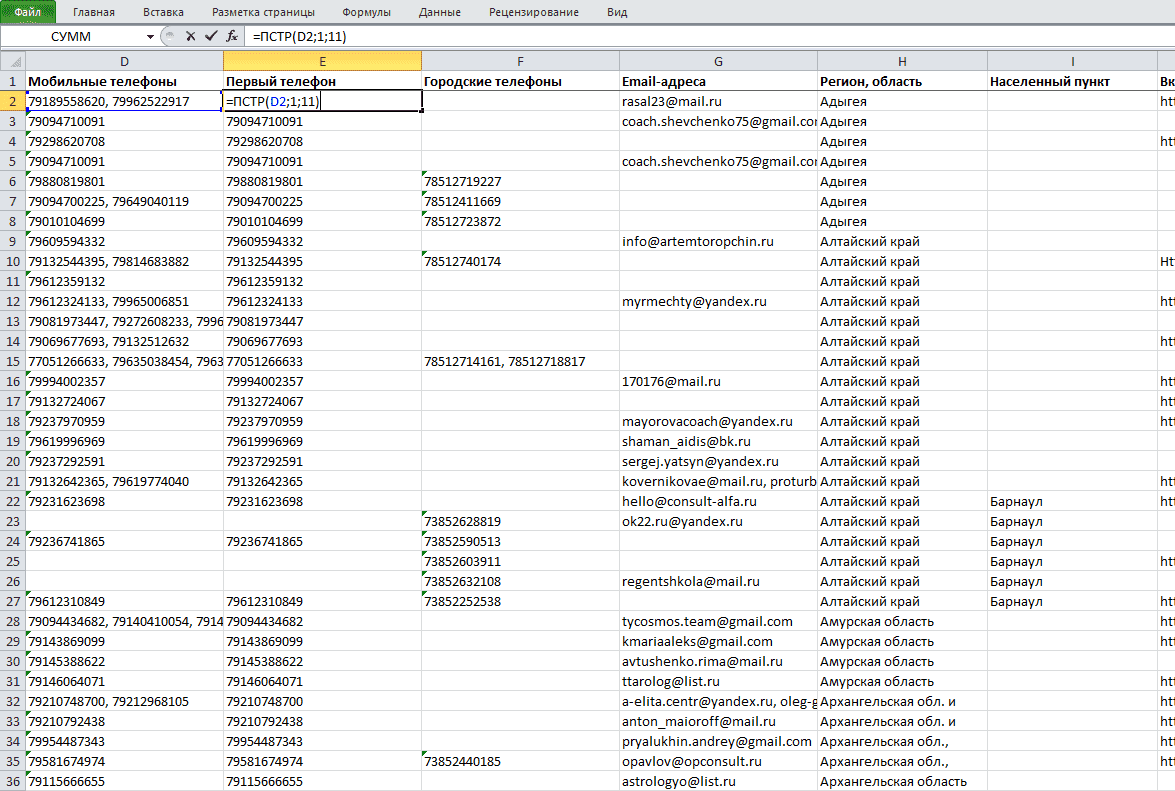The image size is (1175, 791).
Task: Click header cell Населенный пункт
Action: click(x=1072, y=82)
